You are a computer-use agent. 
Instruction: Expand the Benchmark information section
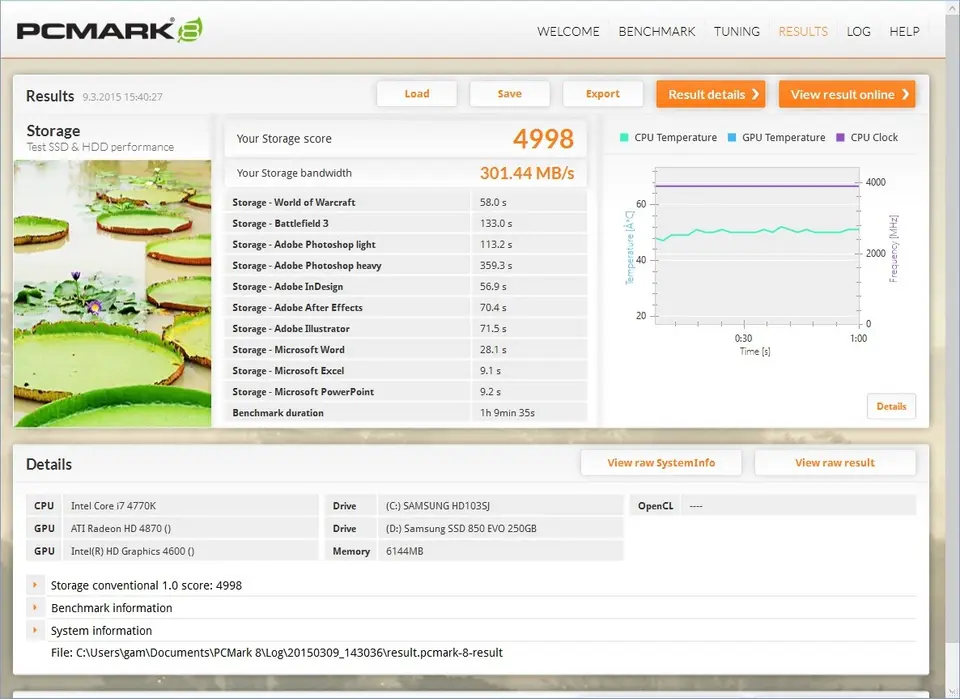36,608
